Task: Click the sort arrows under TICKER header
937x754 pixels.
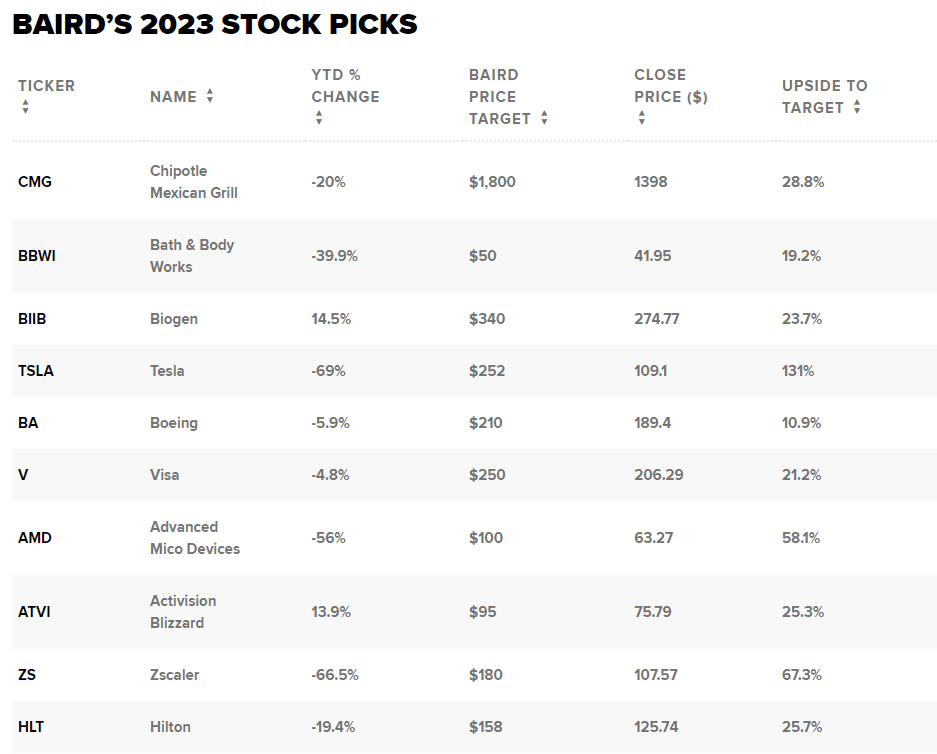Action: [25, 107]
